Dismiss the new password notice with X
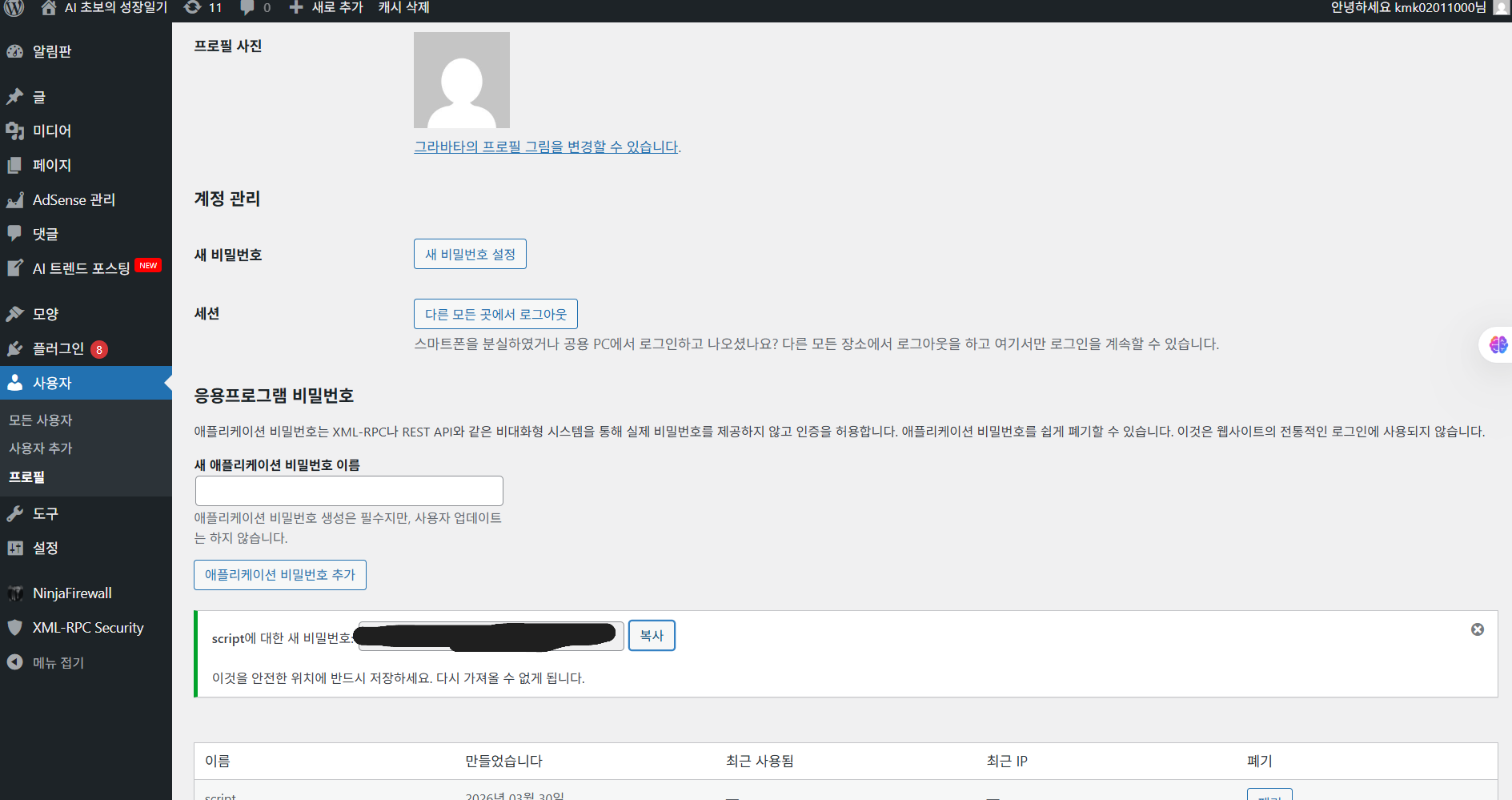 click(x=1478, y=629)
